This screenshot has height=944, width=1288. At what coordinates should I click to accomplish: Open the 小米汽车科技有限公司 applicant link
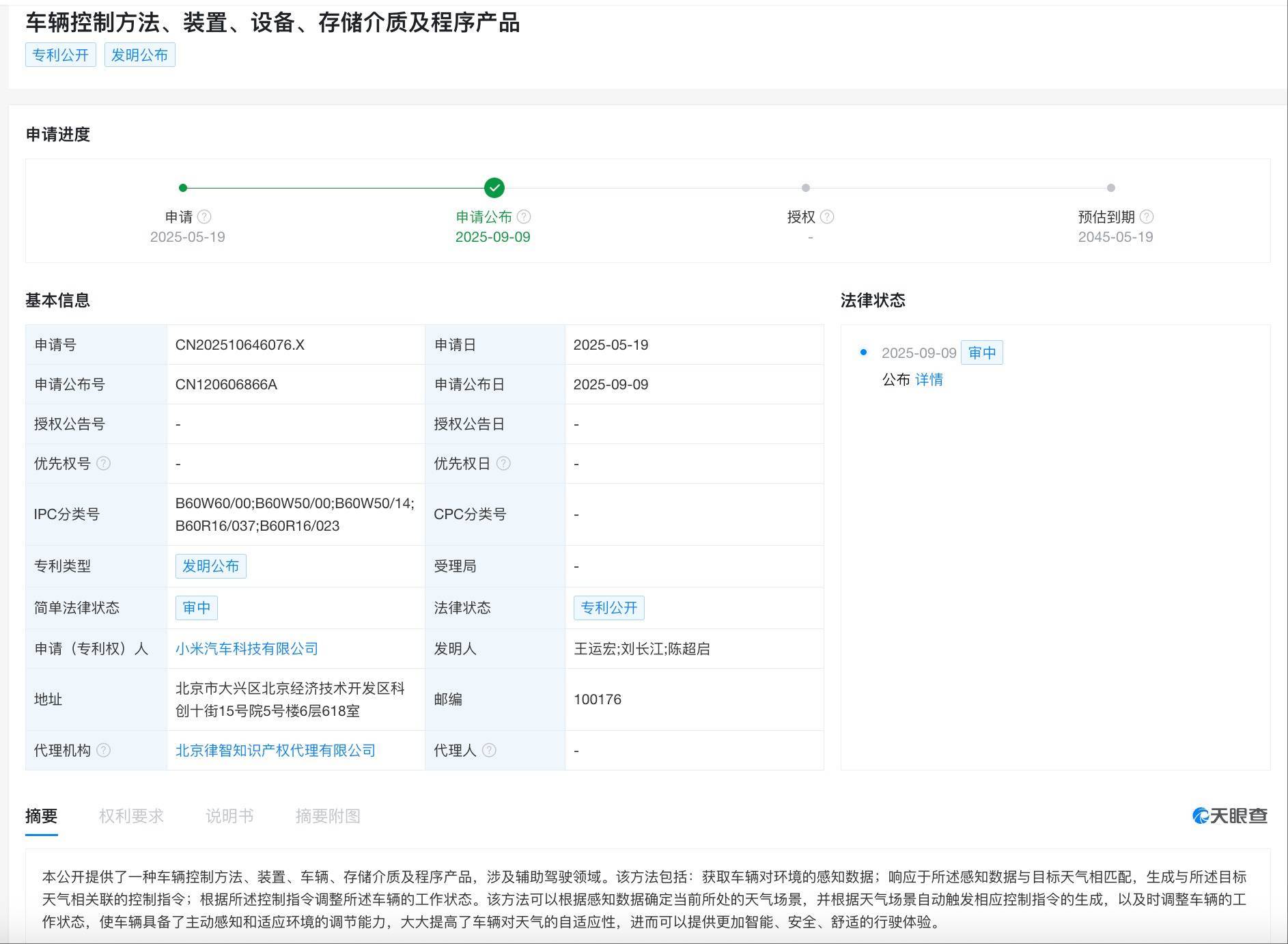click(x=246, y=648)
